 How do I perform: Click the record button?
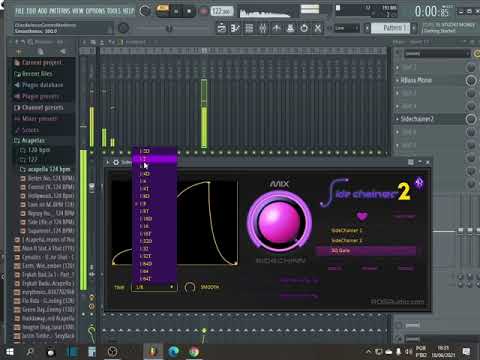pos(204,12)
